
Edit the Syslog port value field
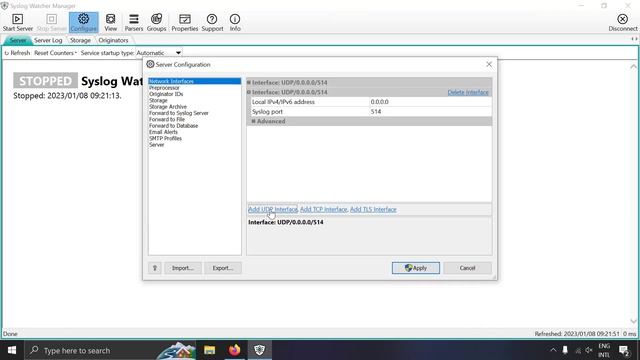[x=430, y=111]
